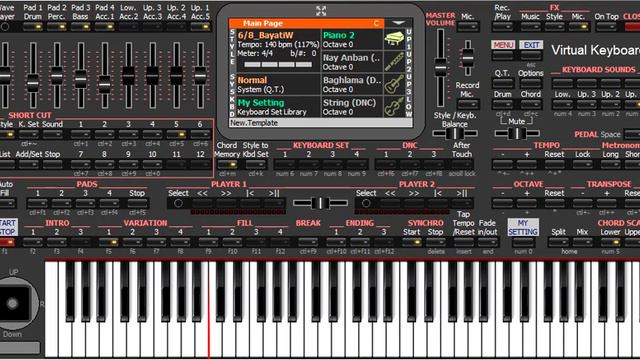This screenshot has height=360, width=640.
Task: Click the Q.T. button
Action: [x=502, y=83]
